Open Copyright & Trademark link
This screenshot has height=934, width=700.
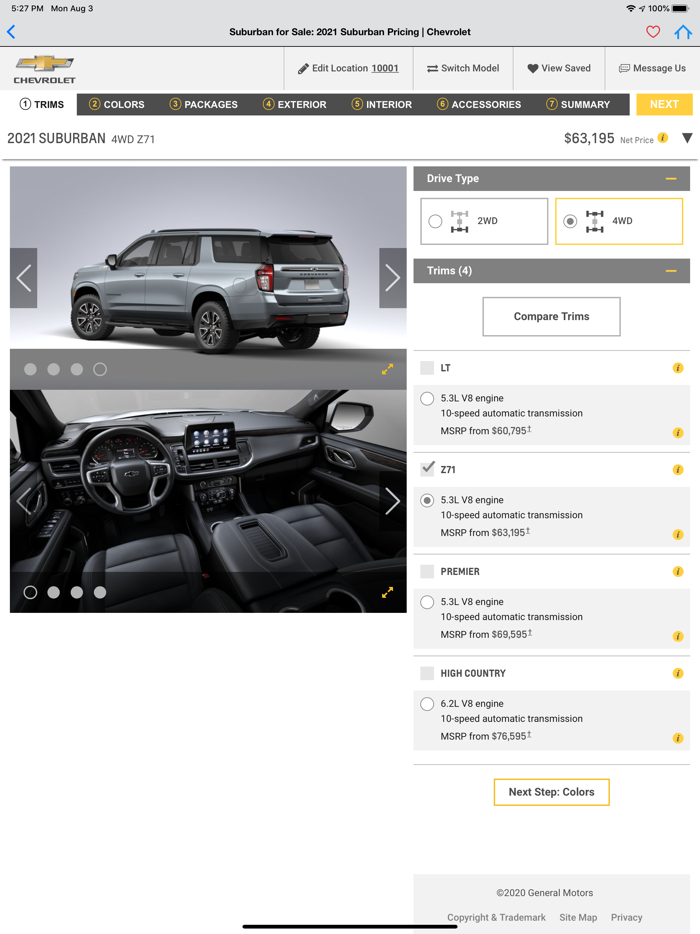coord(496,917)
